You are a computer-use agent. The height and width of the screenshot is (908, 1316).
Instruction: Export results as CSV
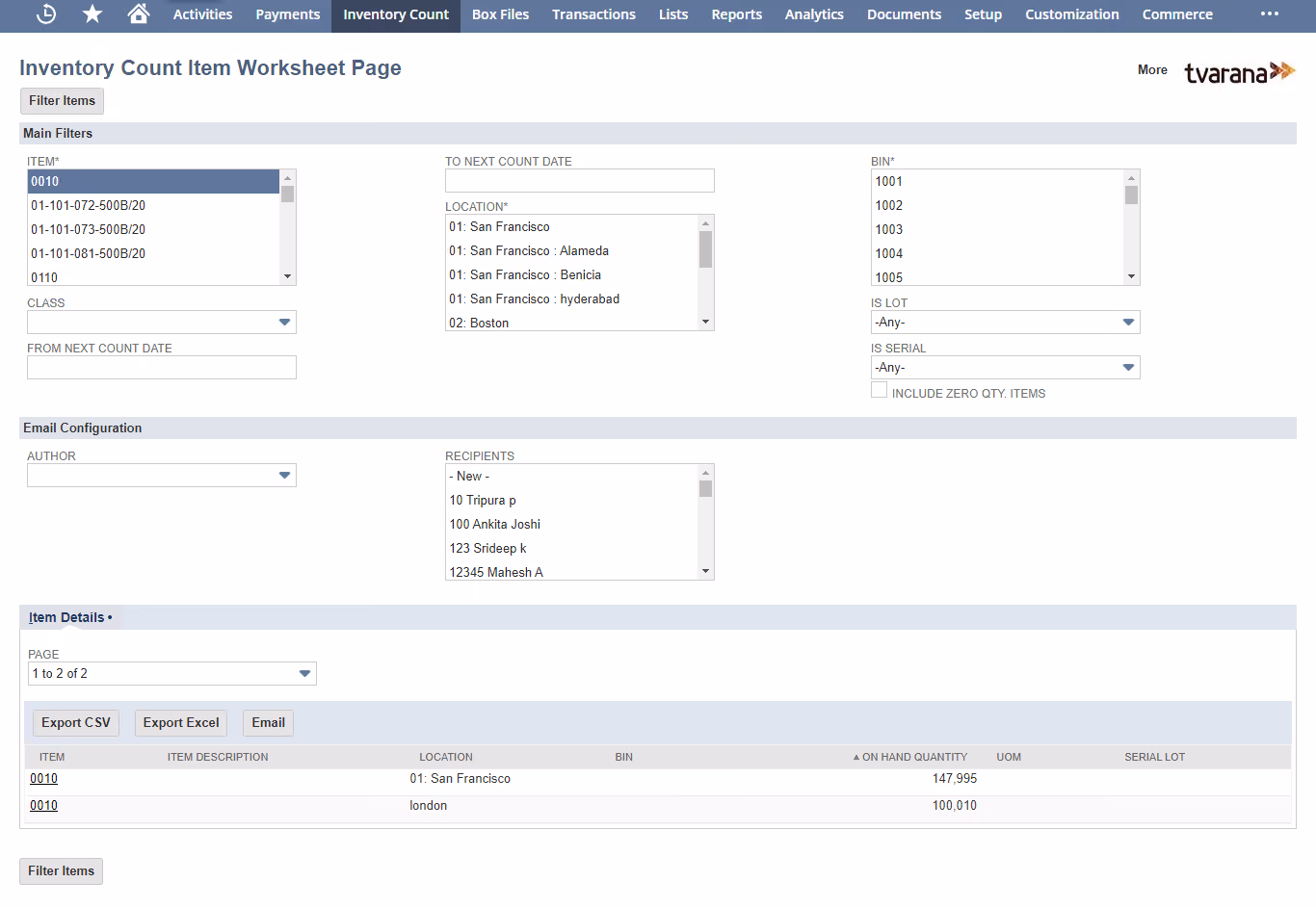(76, 723)
